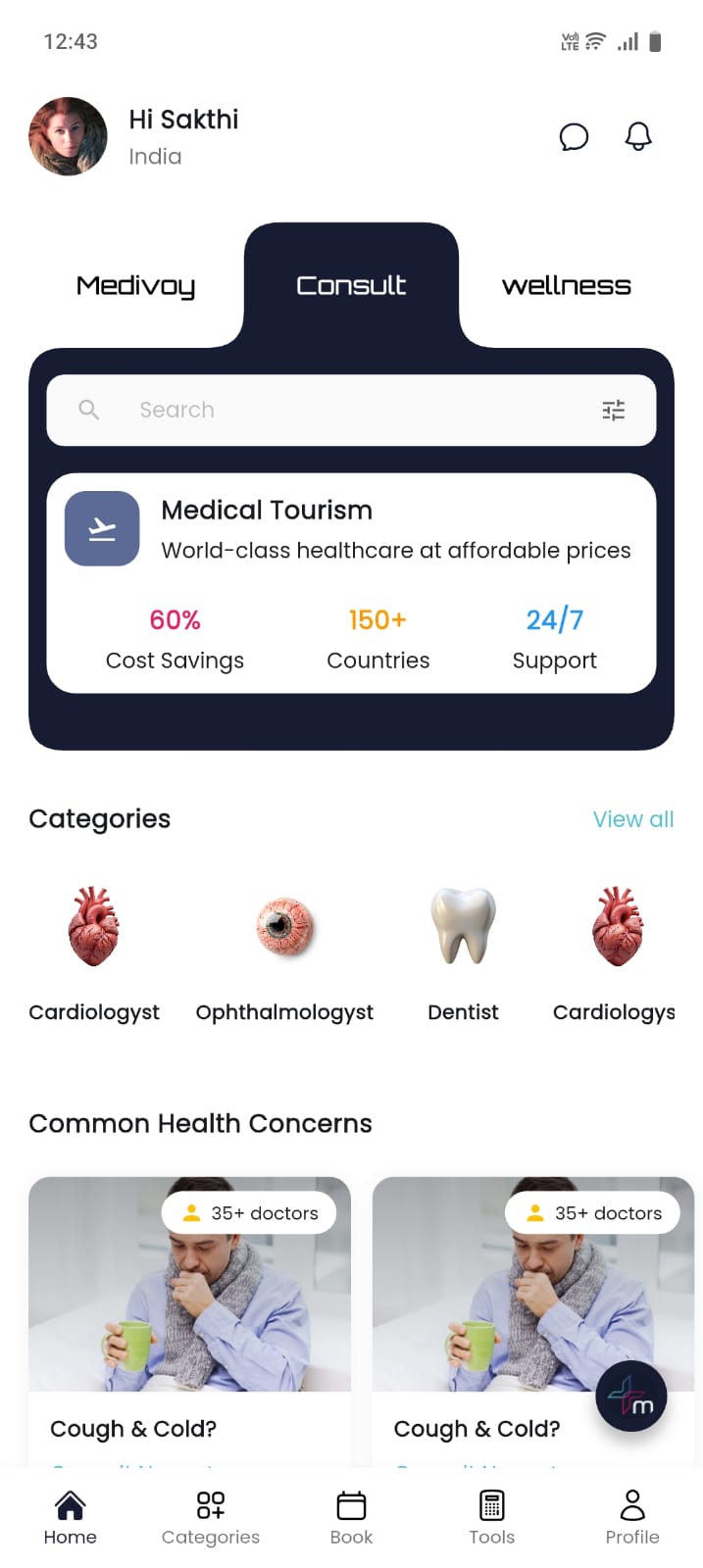This screenshot has width=703, height=1568.
Task: Tap the search filter sliders icon
Action: (x=613, y=411)
